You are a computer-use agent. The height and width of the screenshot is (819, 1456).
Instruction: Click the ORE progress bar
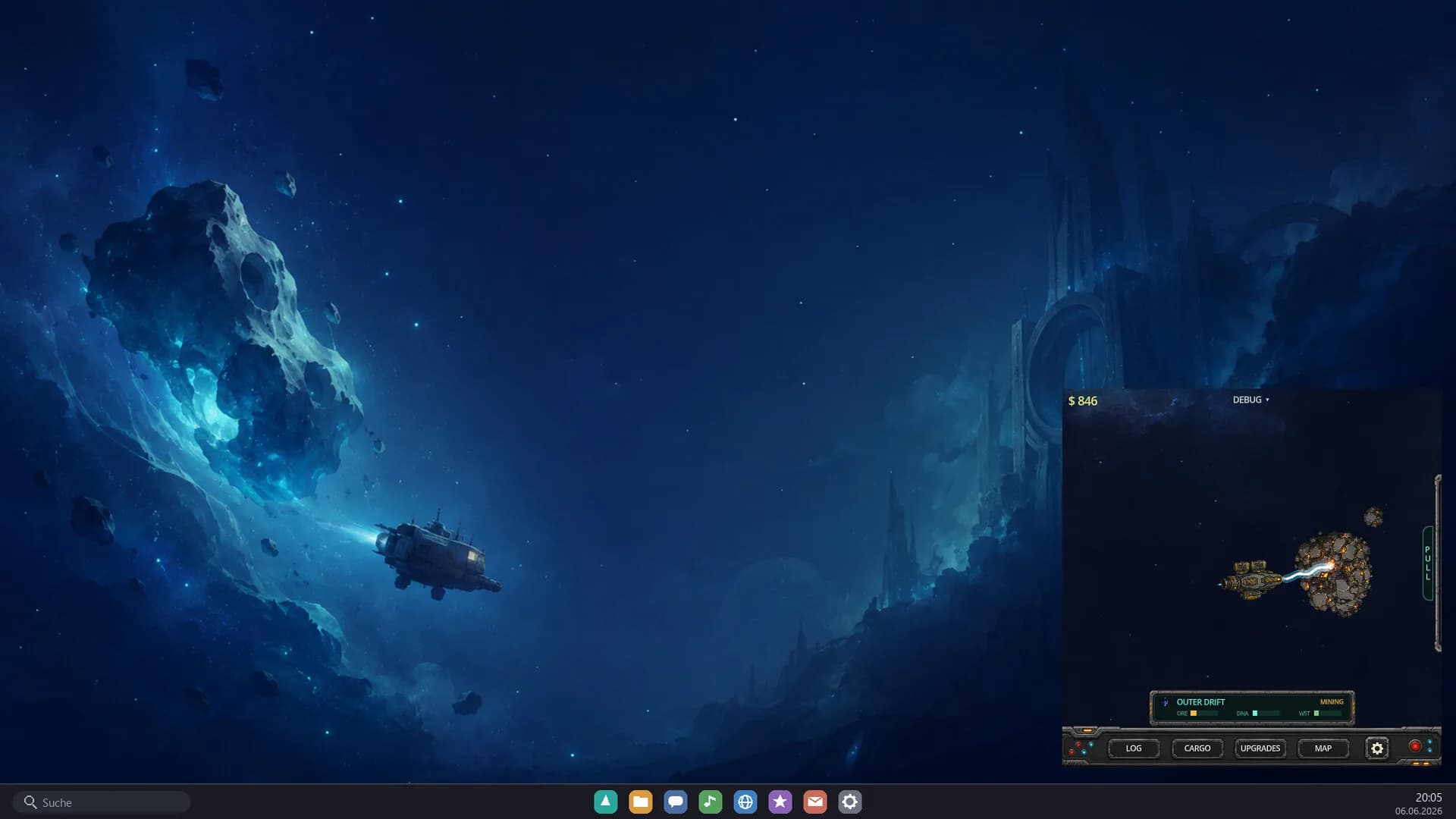(x=1203, y=714)
